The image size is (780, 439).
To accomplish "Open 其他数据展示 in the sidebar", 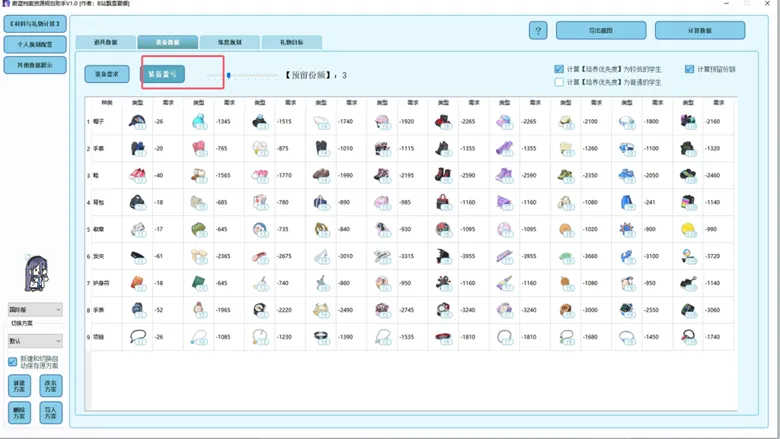I will tap(35, 65).
